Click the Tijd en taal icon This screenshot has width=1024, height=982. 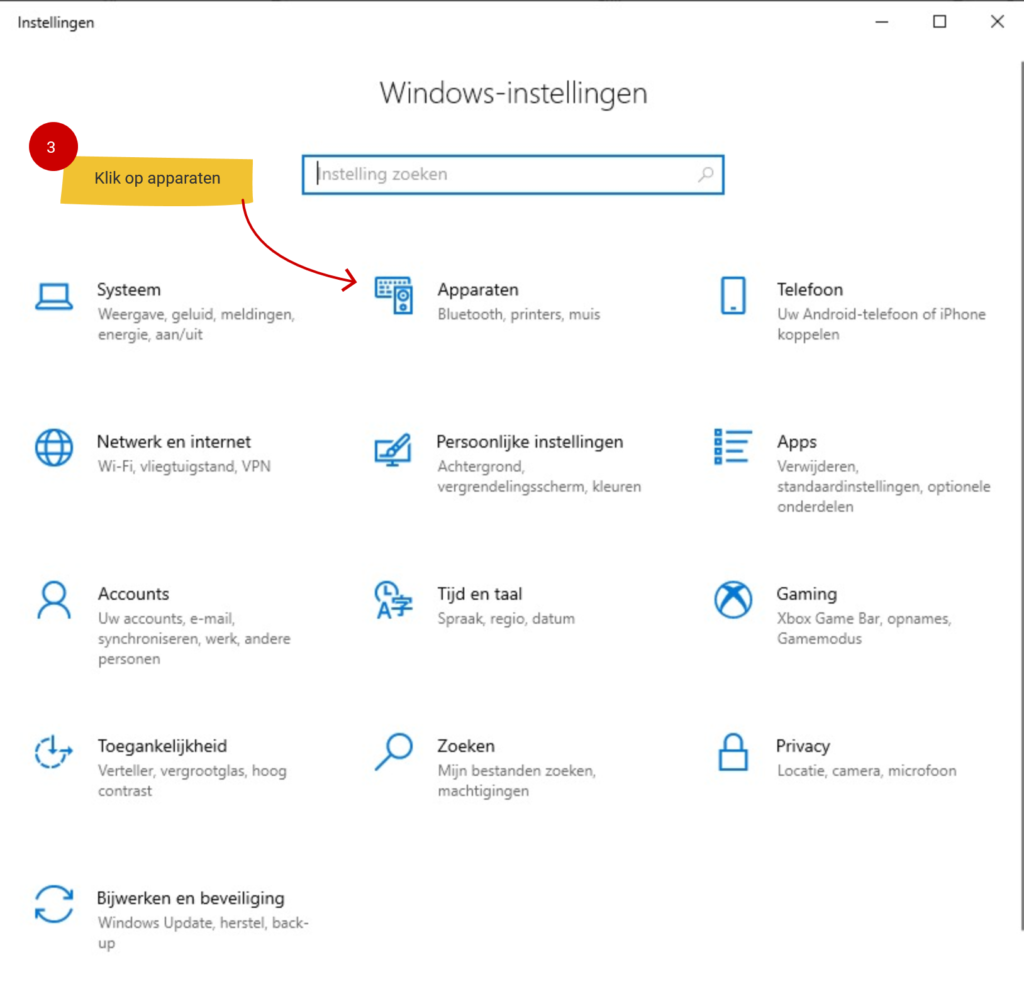pyautogui.click(x=393, y=600)
